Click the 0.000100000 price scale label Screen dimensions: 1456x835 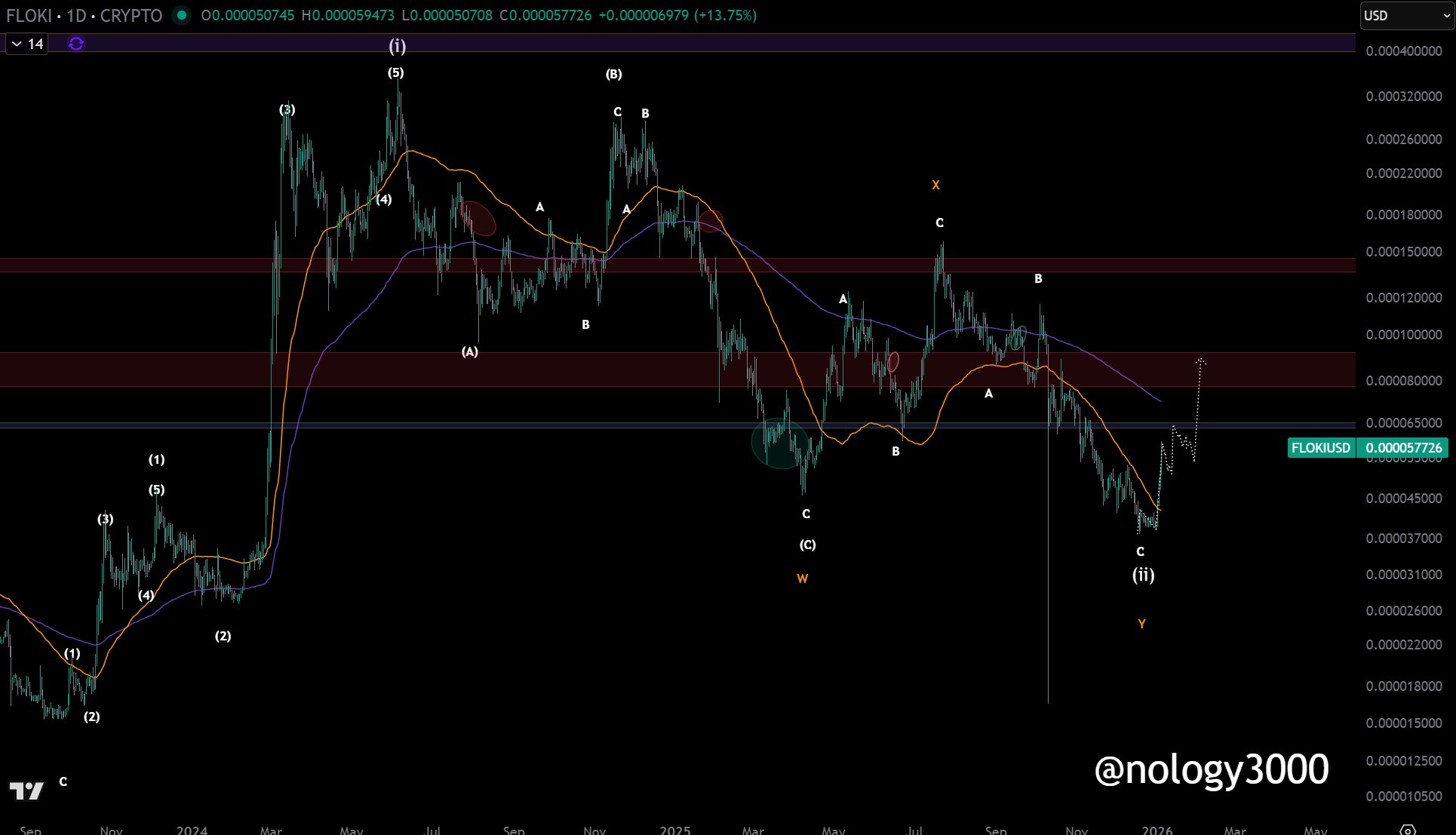tap(1403, 335)
